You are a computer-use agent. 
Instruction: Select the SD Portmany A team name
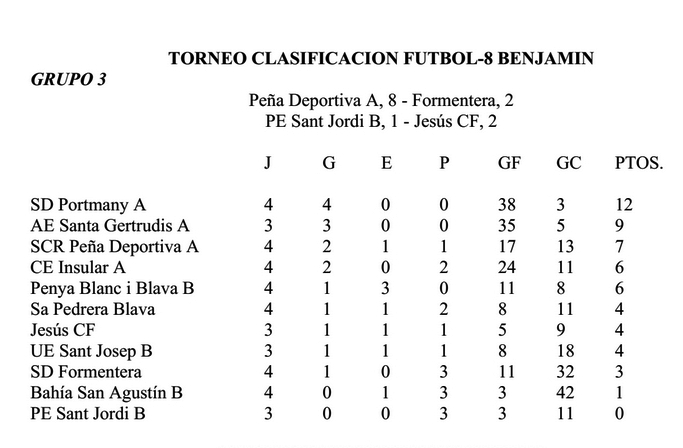point(88,205)
